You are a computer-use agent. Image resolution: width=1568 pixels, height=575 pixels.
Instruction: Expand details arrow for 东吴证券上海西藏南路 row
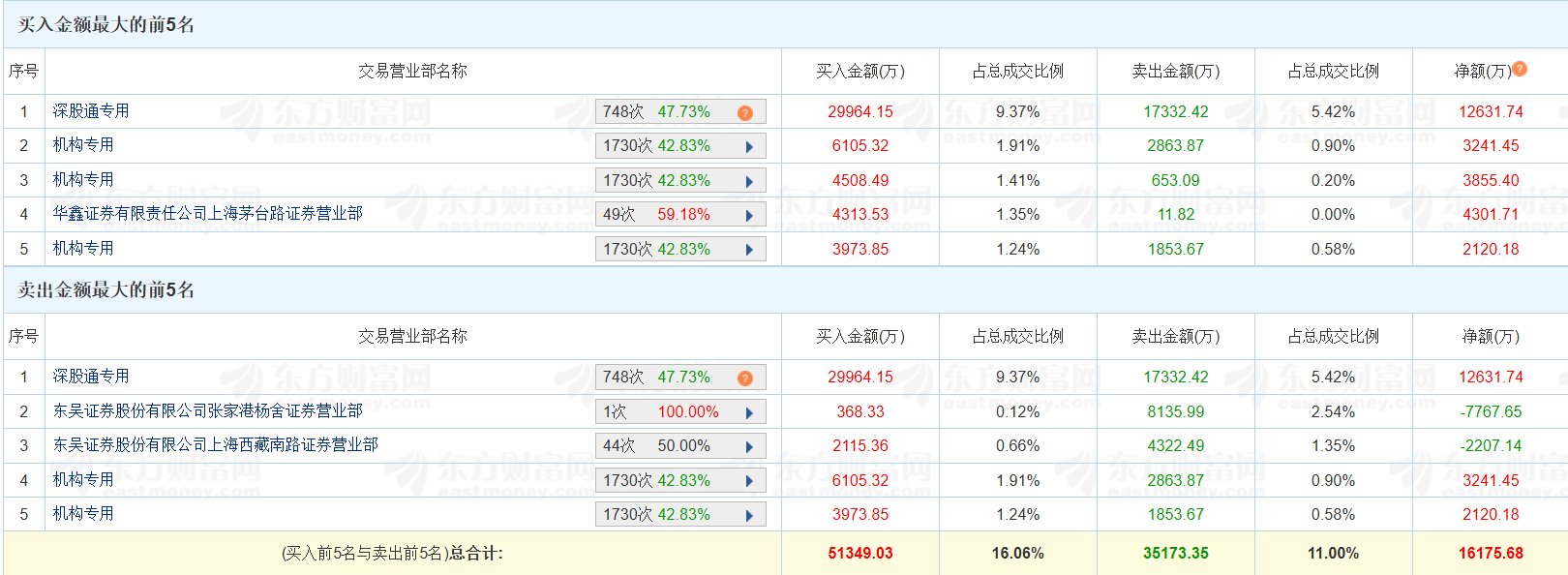point(749,447)
